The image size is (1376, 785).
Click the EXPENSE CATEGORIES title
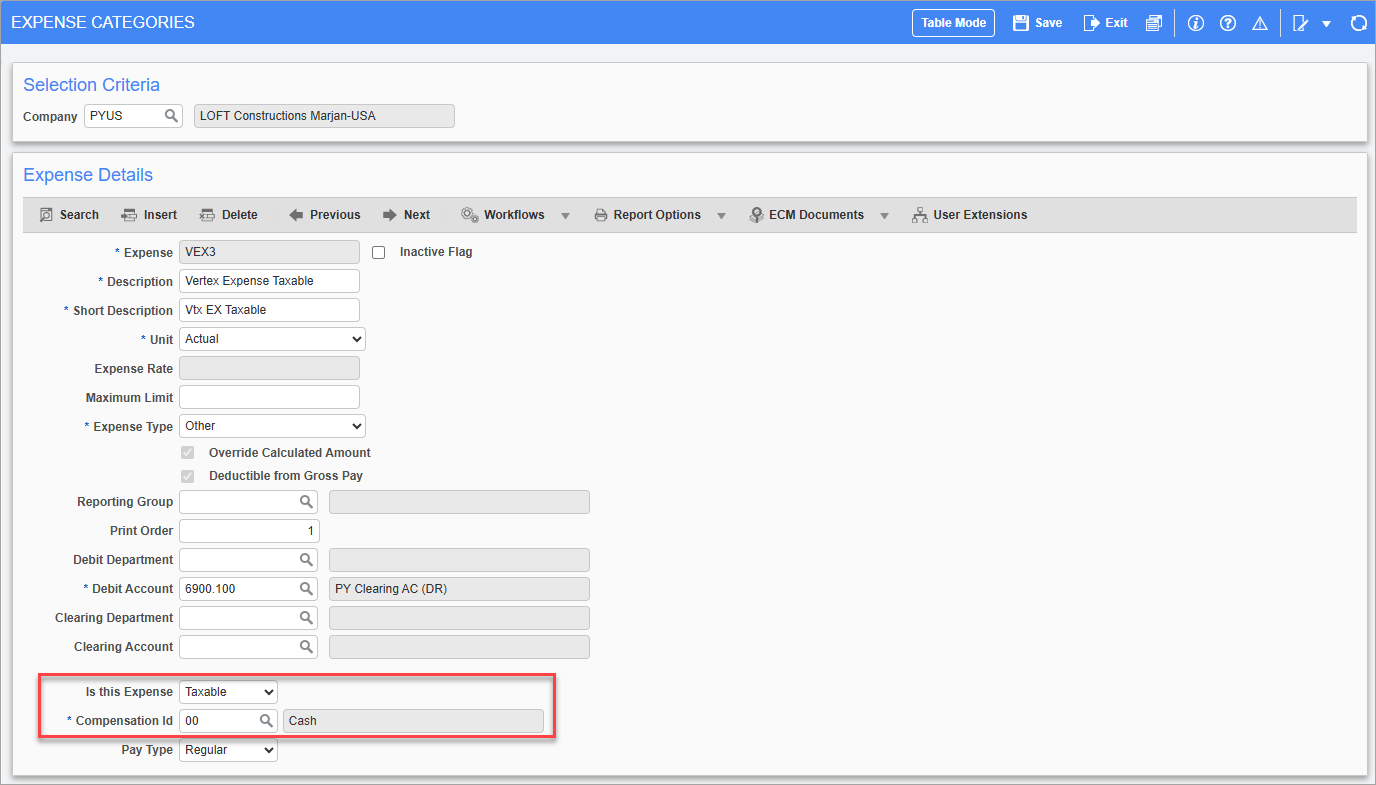(x=103, y=22)
